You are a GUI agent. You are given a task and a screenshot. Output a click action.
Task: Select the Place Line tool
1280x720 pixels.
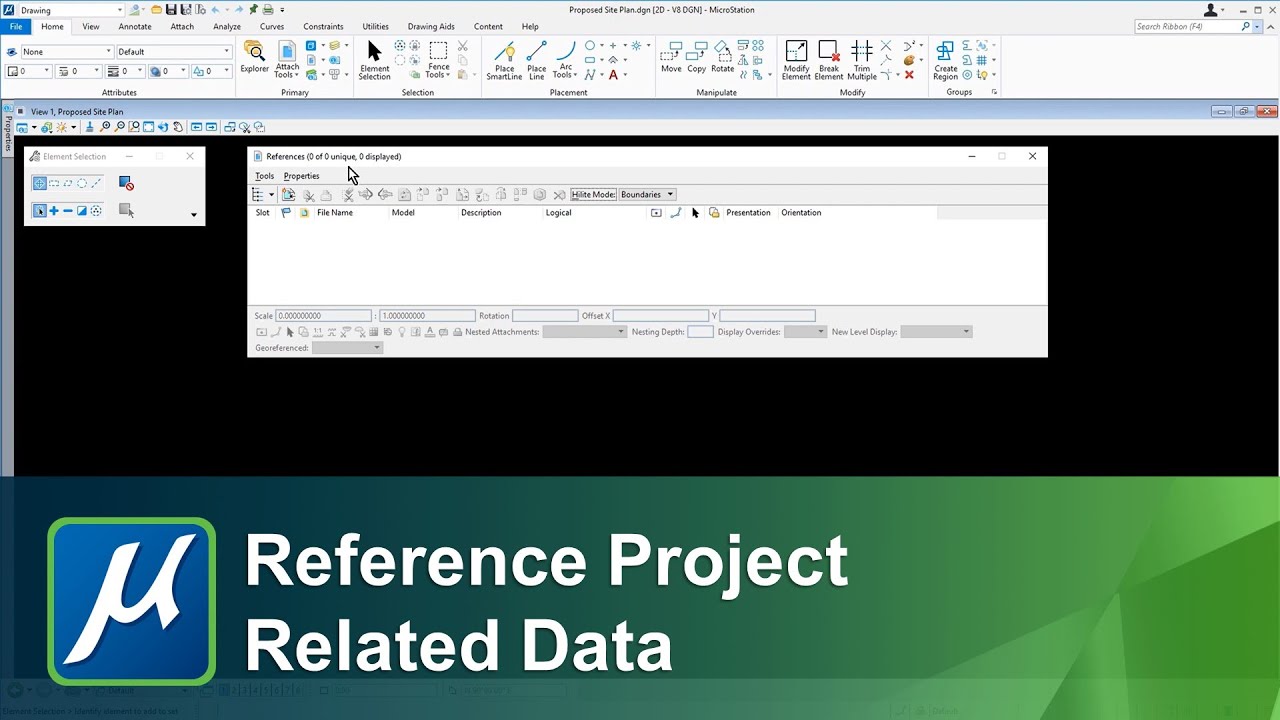coord(536,60)
